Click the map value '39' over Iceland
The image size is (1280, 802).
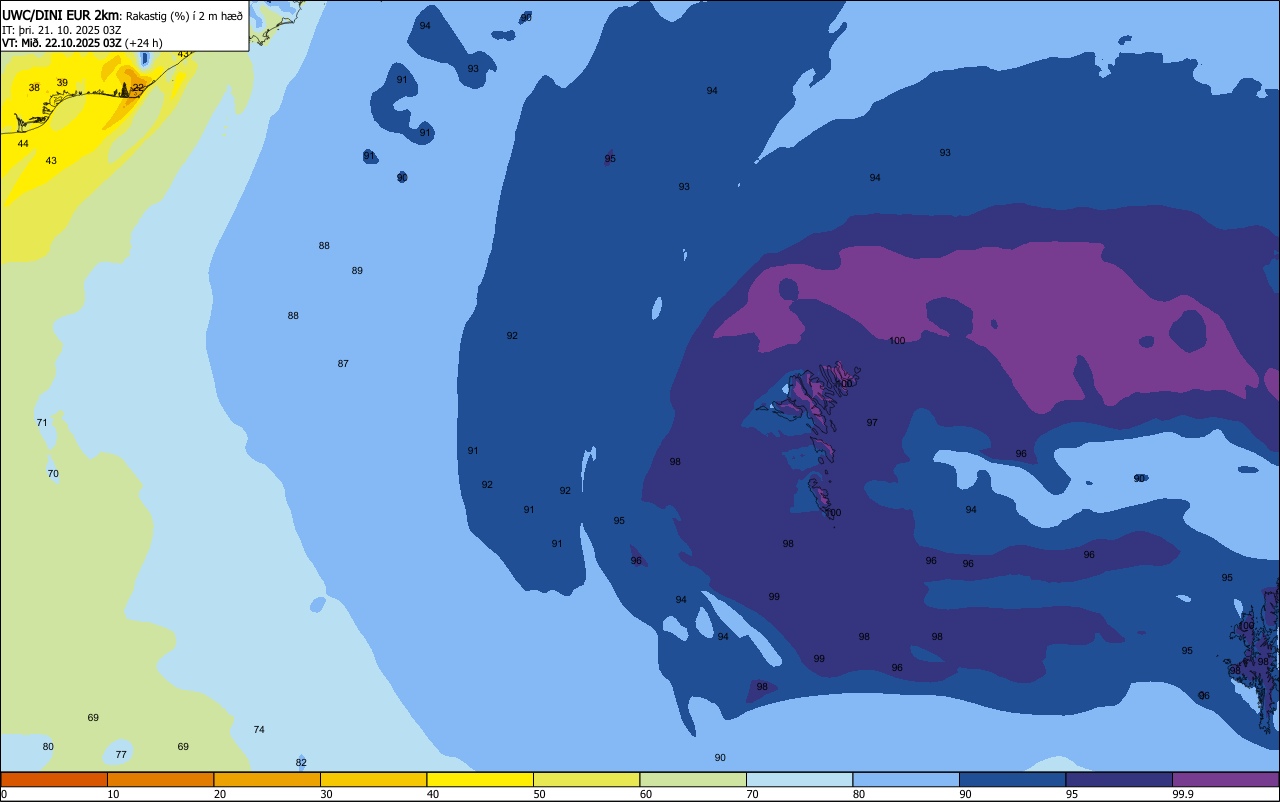[x=62, y=83]
